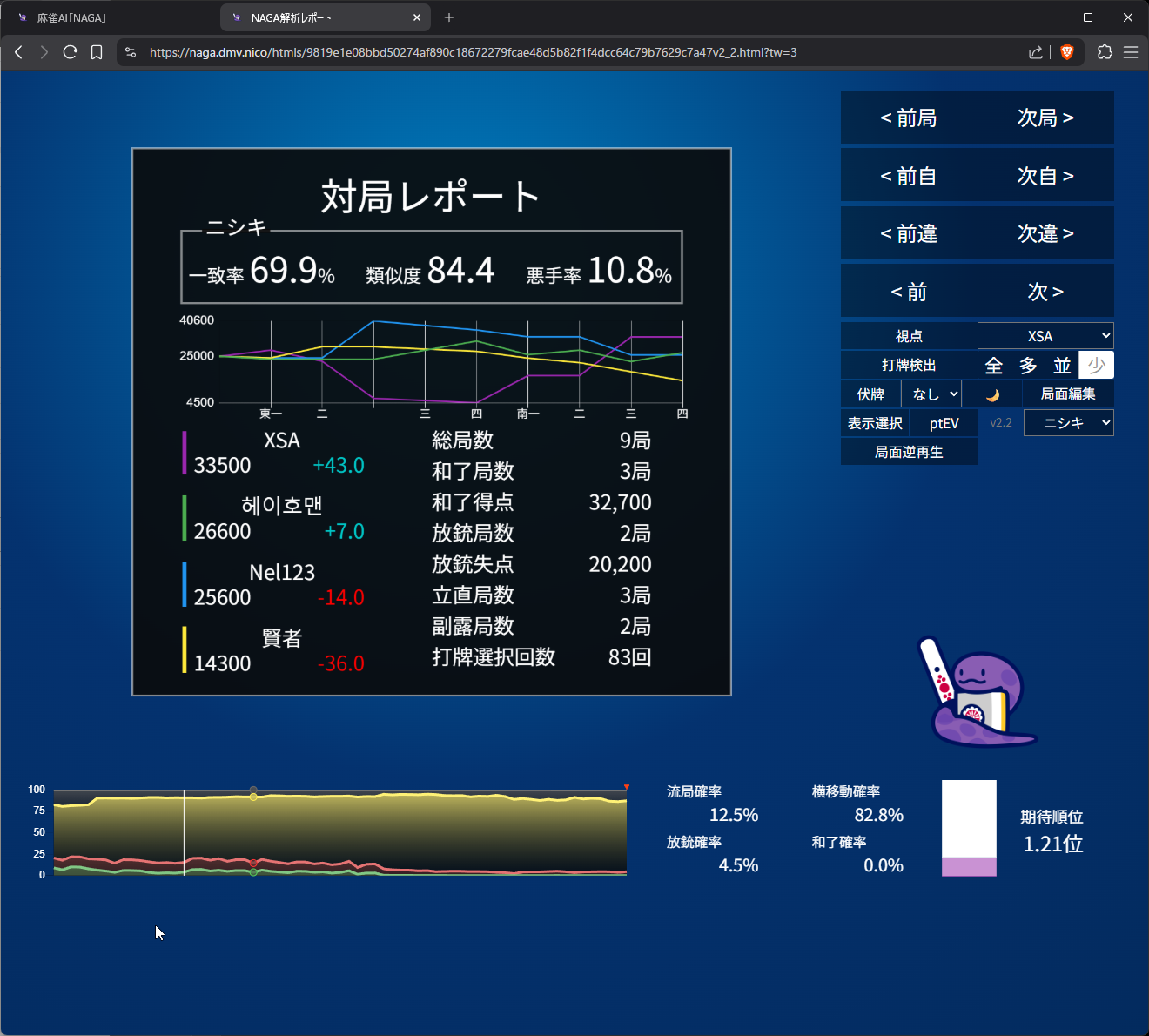Open the browser hamburger menu
This screenshot has height=1036, width=1149.
pyautogui.click(x=1131, y=52)
